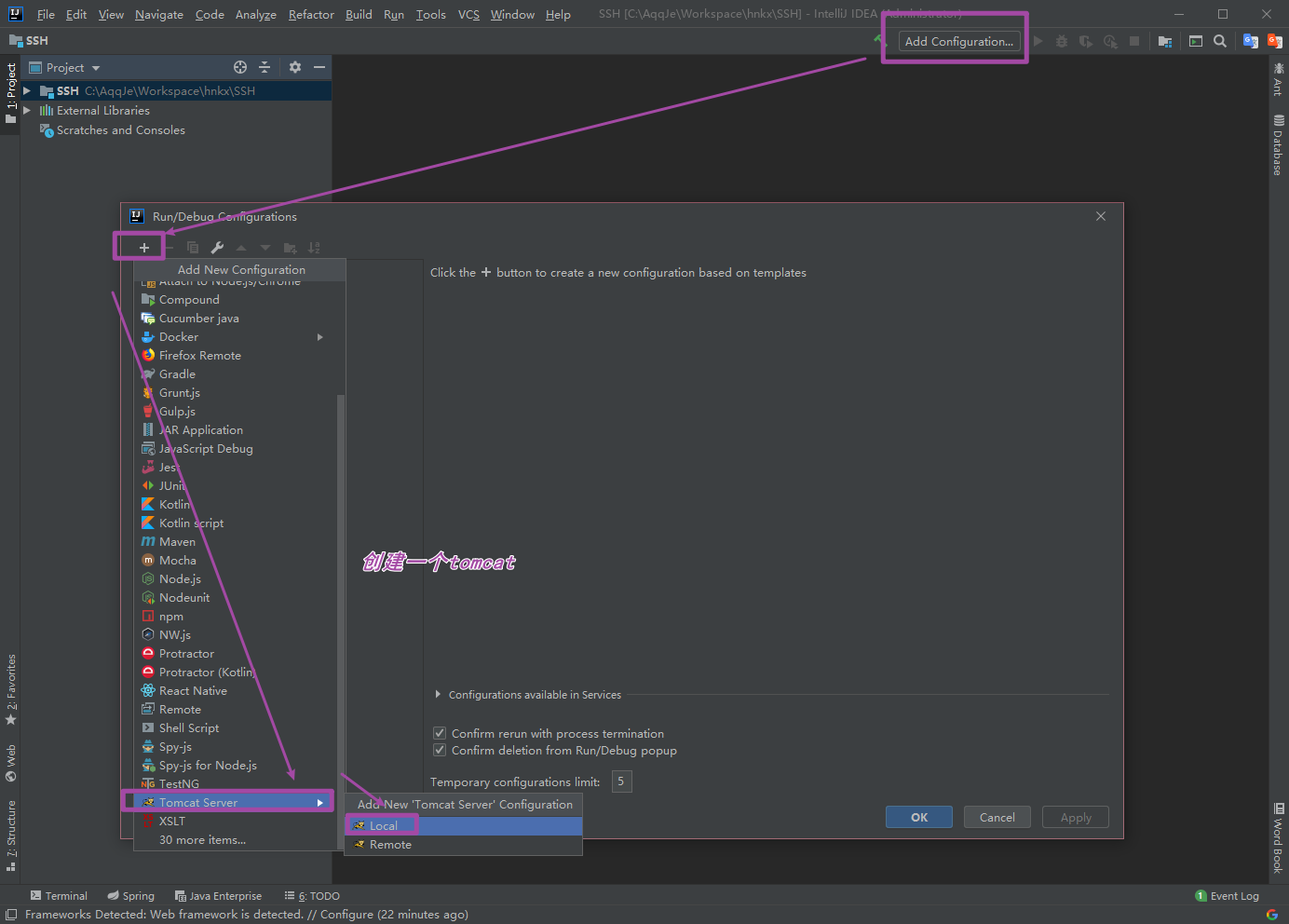
Task: Click collapse all icon in Project panel
Action: pyautogui.click(x=265, y=67)
